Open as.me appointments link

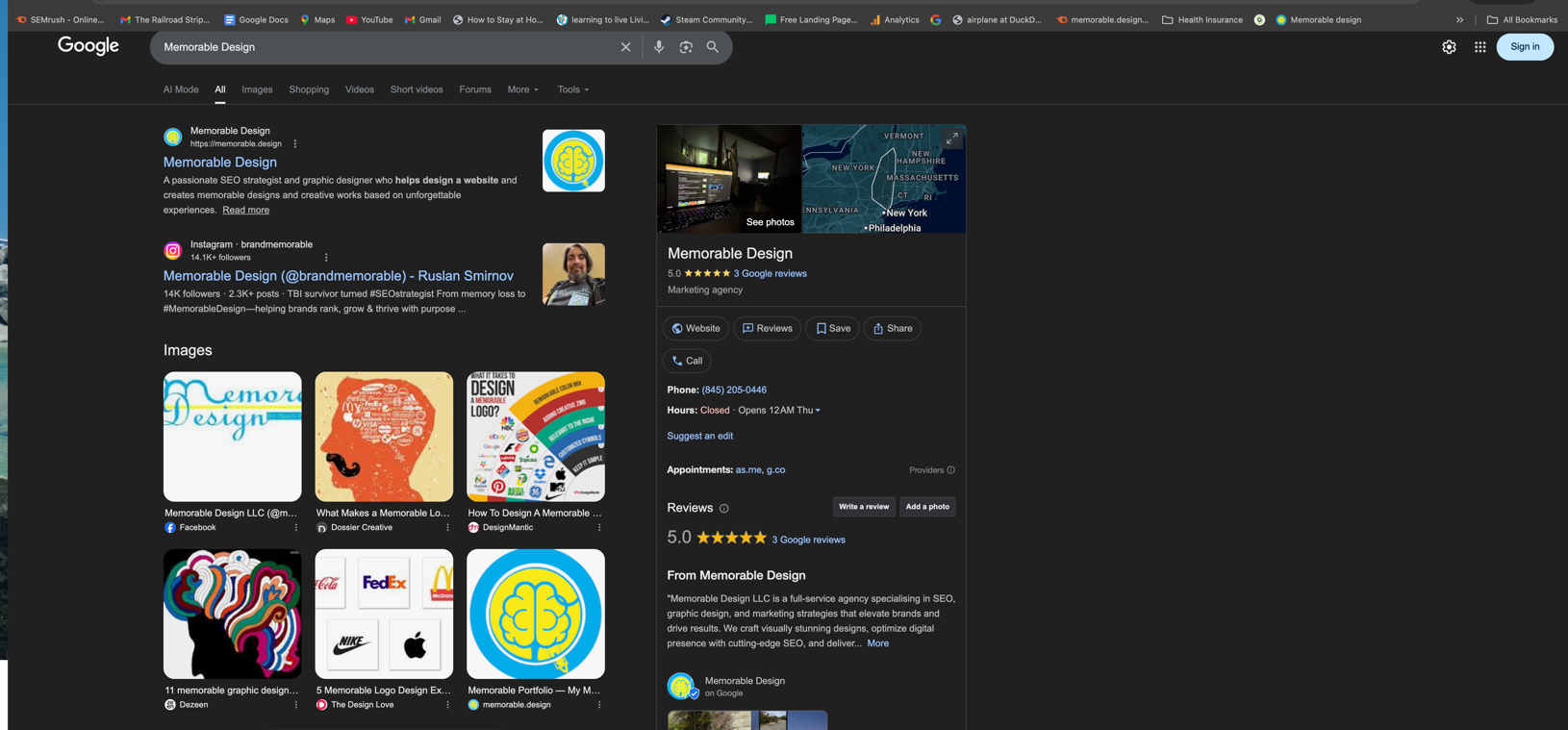click(x=748, y=470)
